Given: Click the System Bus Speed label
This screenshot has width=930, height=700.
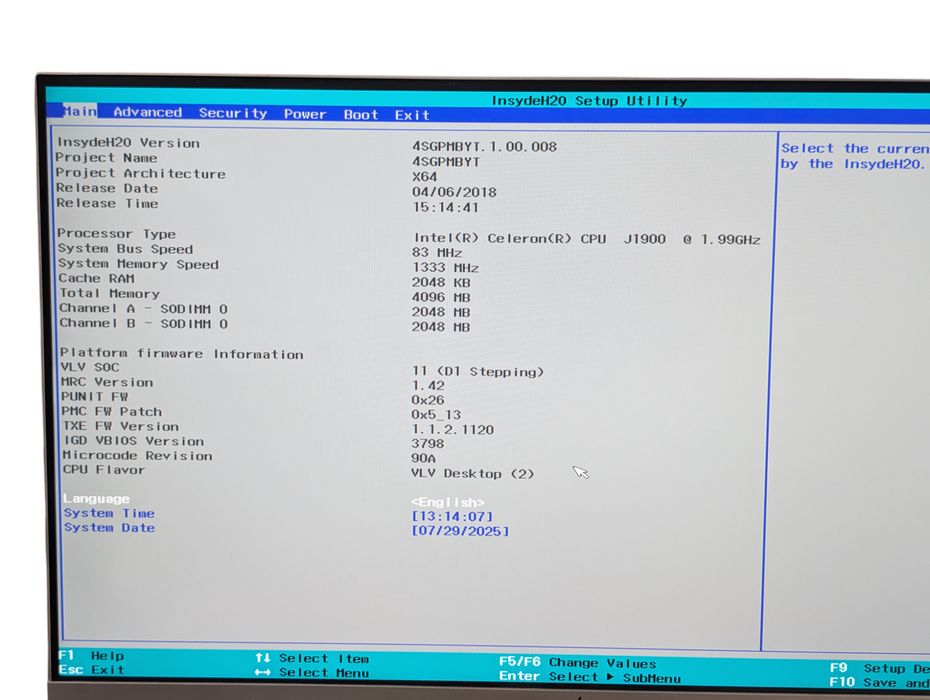Looking at the screenshot, I should (125, 249).
